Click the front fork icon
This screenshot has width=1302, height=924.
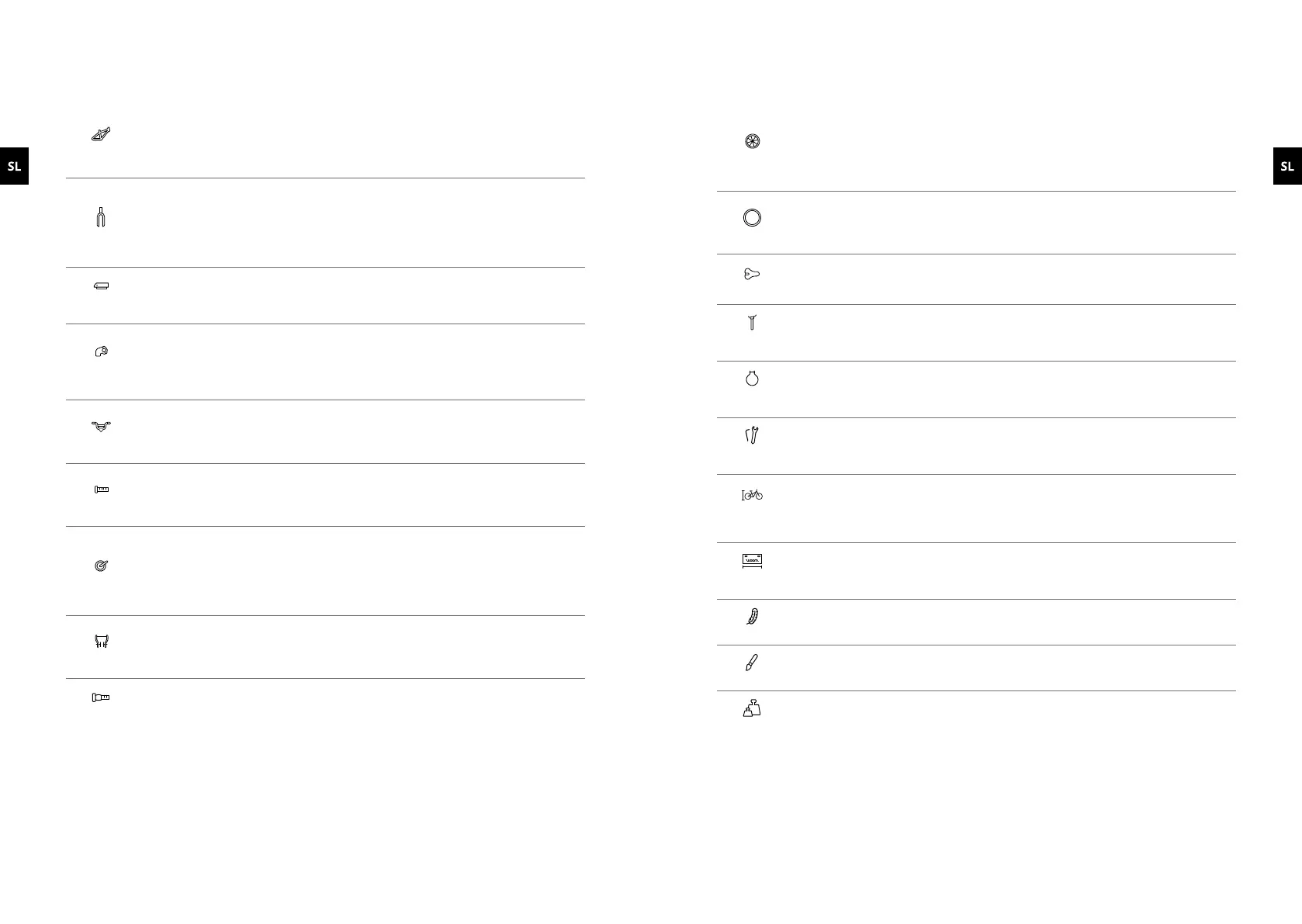[x=100, y=217]
